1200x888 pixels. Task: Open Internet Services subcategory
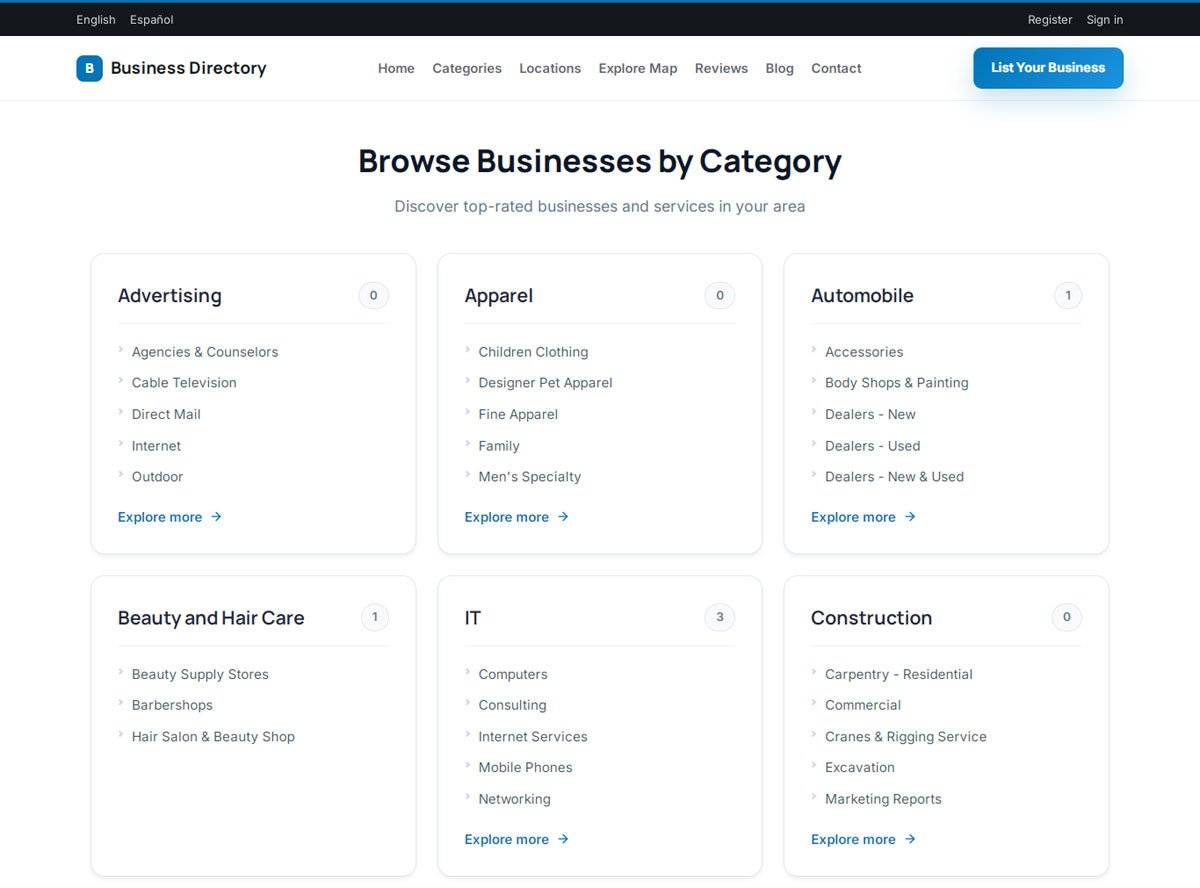(x=533, y=737)
